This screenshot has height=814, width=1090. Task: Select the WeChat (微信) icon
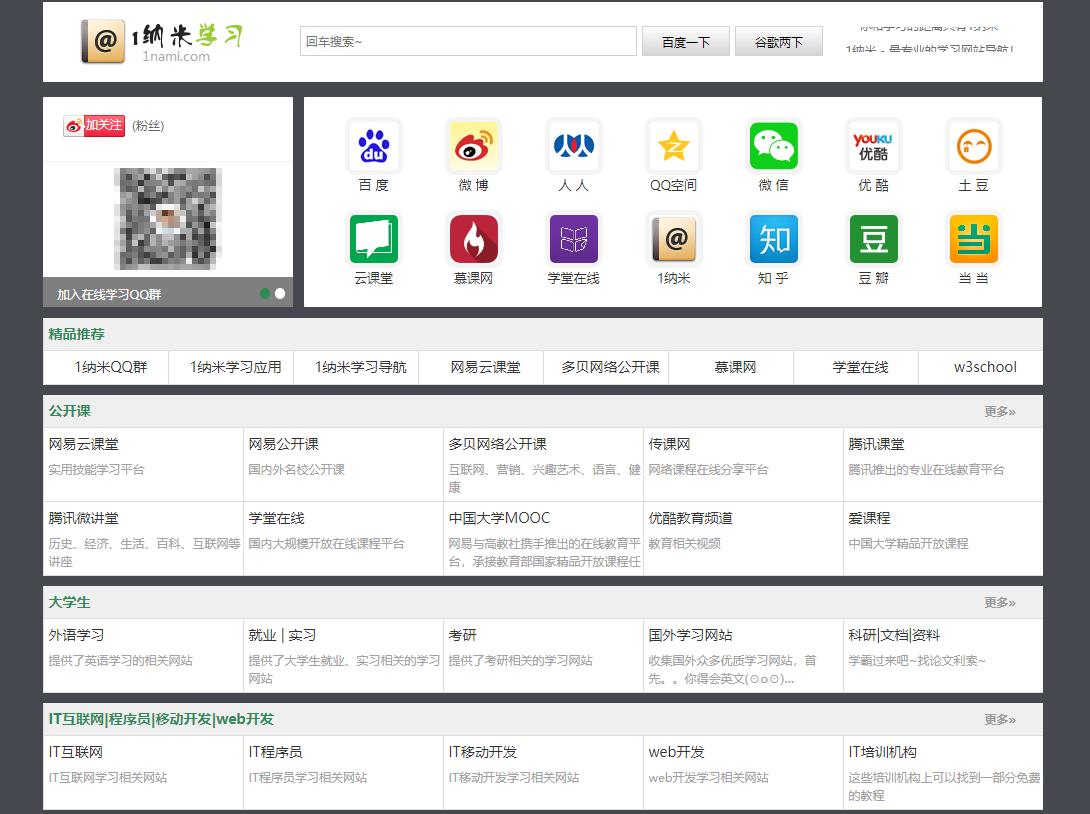(x=773, y=145)
